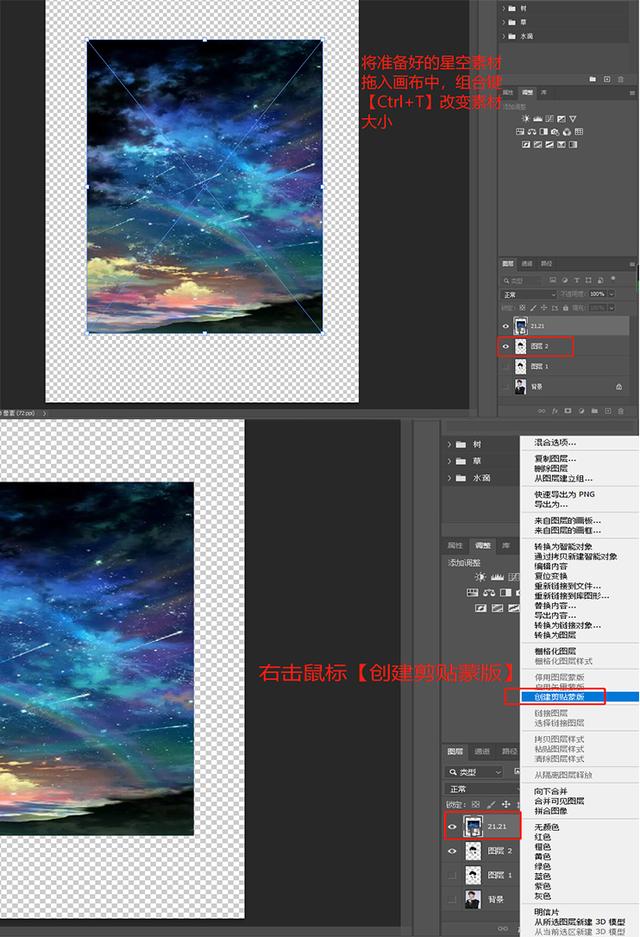Add a Posterize adjustment in upper screenshot
Image resolution: width=640 pixels, height=937 pixels.
pyautogui.click(x=538, y=145)
